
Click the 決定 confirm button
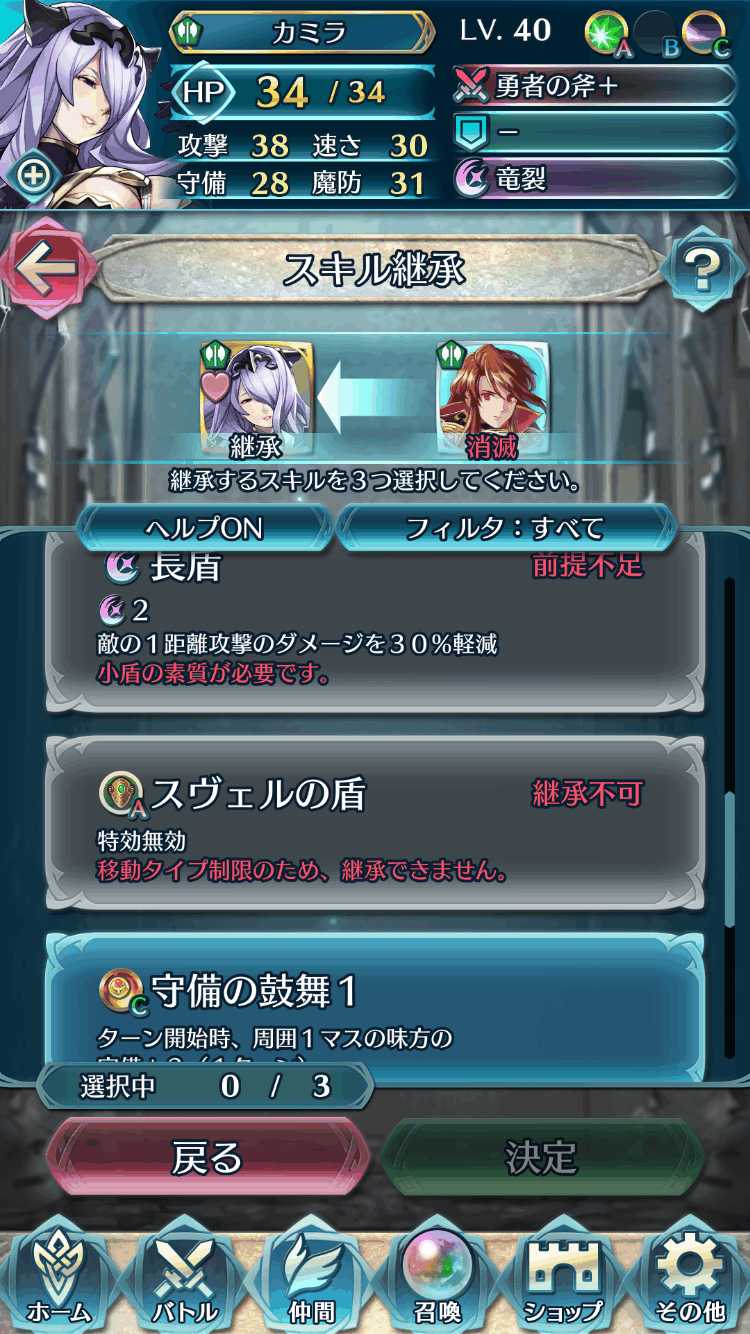541,1157
